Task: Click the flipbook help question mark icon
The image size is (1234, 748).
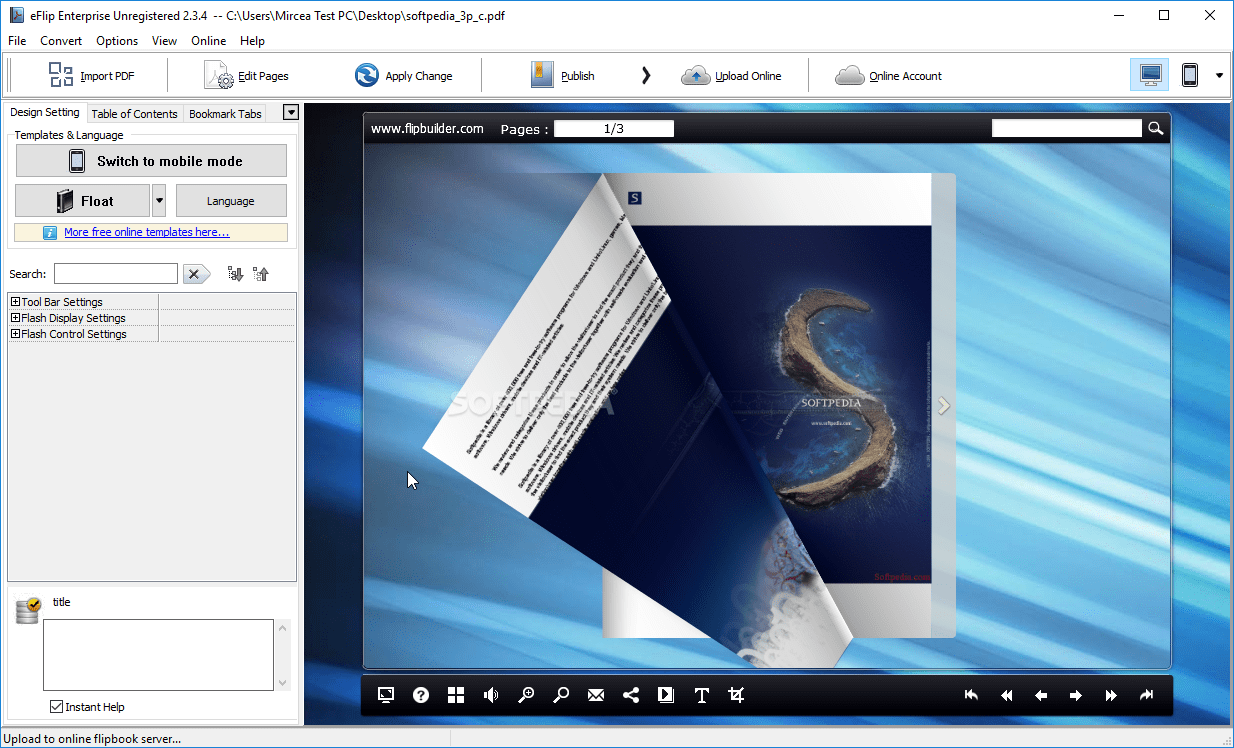Action: (421, 695)
